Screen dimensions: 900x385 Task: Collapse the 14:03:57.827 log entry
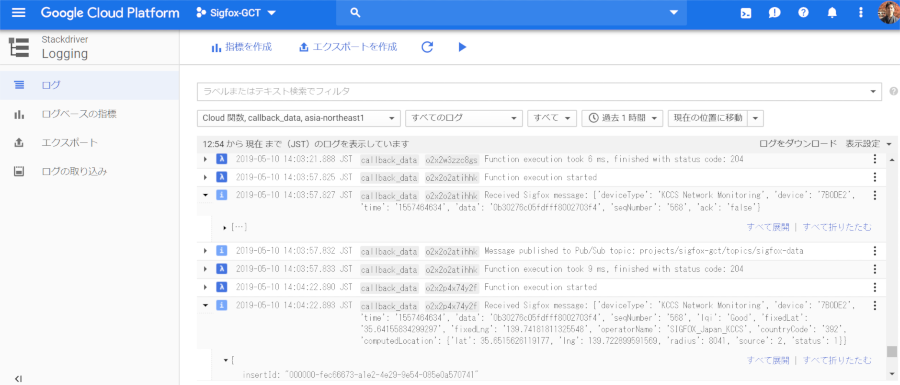click(205, 195)
